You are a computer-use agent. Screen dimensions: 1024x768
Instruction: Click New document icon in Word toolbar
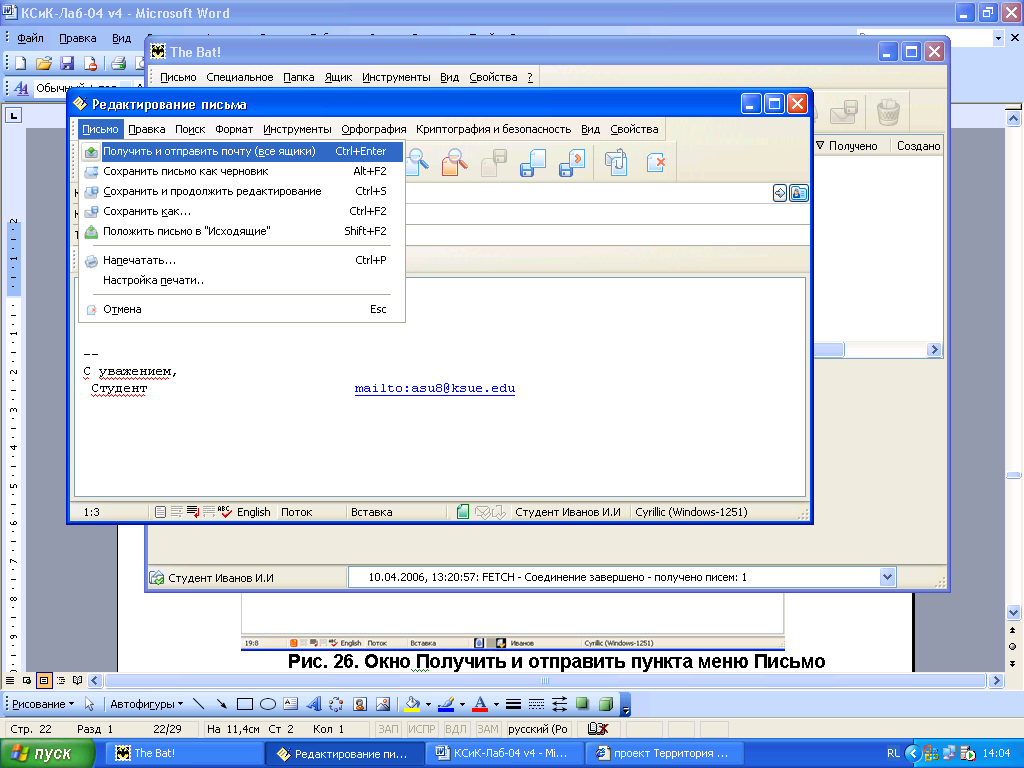[20, 63]
